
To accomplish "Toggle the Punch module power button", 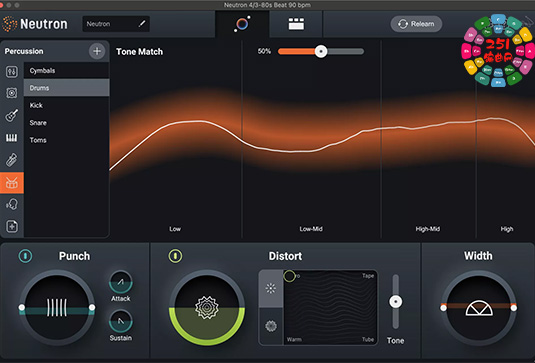I will tap(25, 256).
